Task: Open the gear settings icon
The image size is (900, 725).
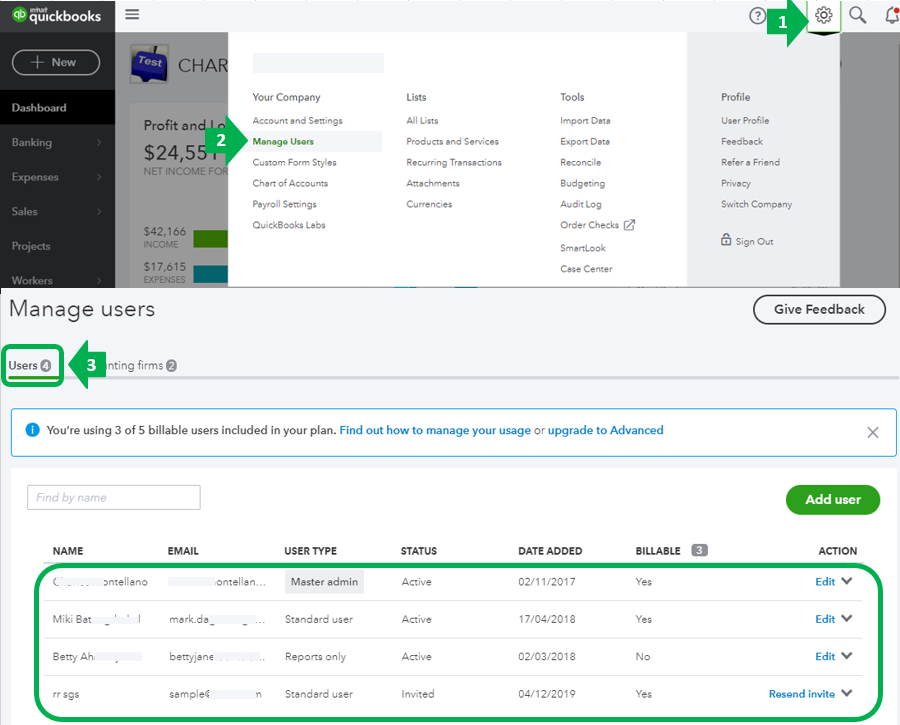Action: pos(824,15)
